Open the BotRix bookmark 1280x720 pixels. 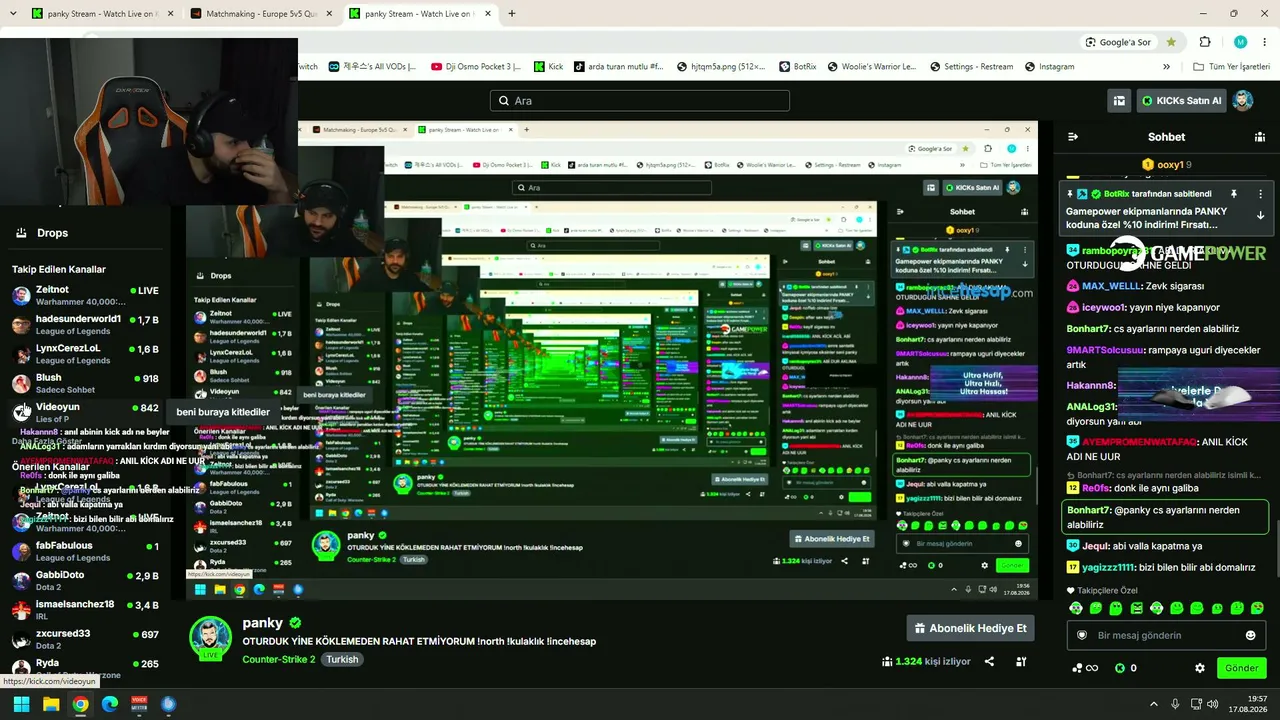[x=796, y=67]
